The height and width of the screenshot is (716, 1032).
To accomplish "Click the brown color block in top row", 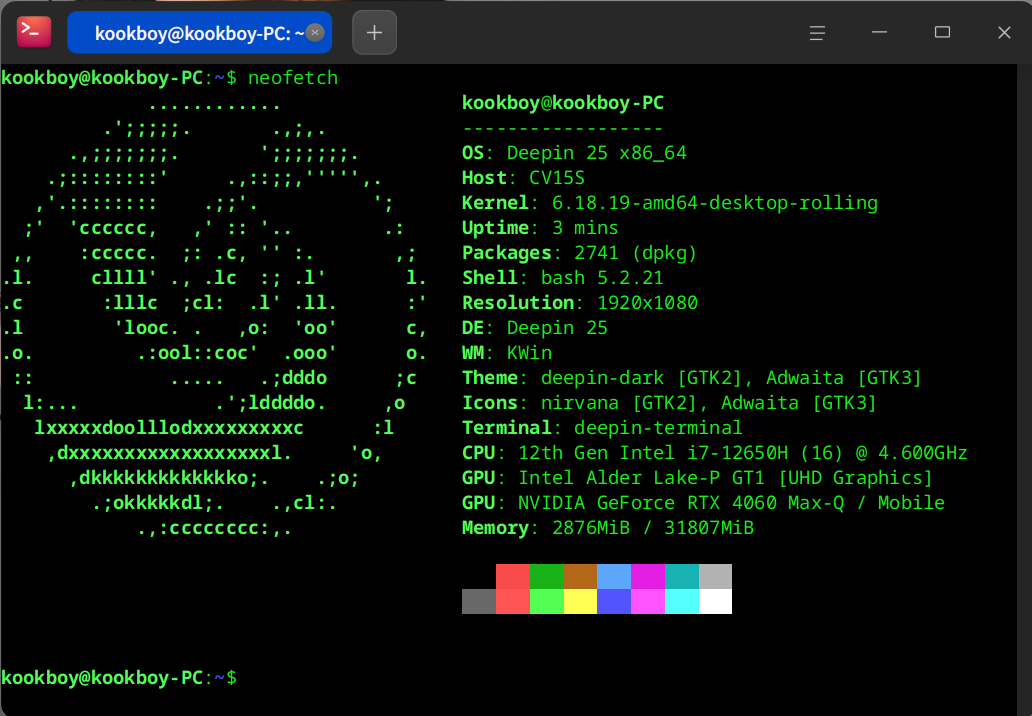I will click(580, 576).
